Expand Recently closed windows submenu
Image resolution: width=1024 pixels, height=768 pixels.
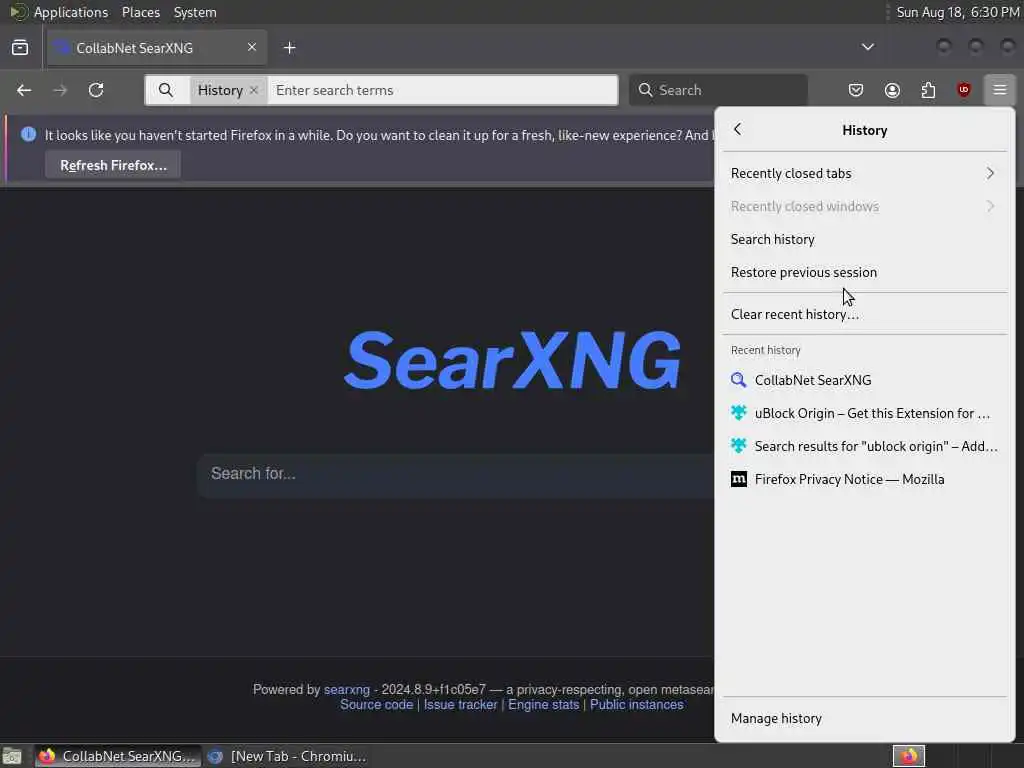(864, 206)
